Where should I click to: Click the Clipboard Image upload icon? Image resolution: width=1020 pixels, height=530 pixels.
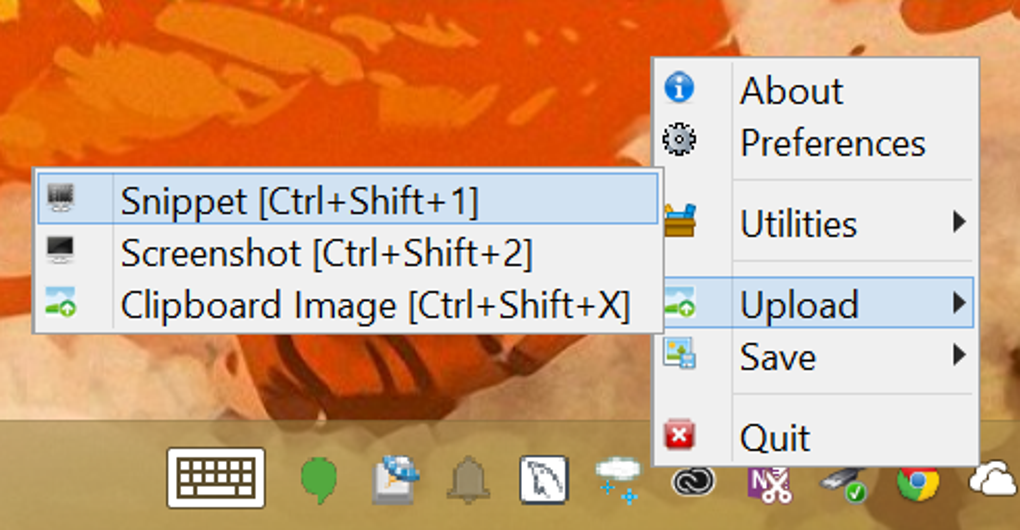tap(61, 304)
